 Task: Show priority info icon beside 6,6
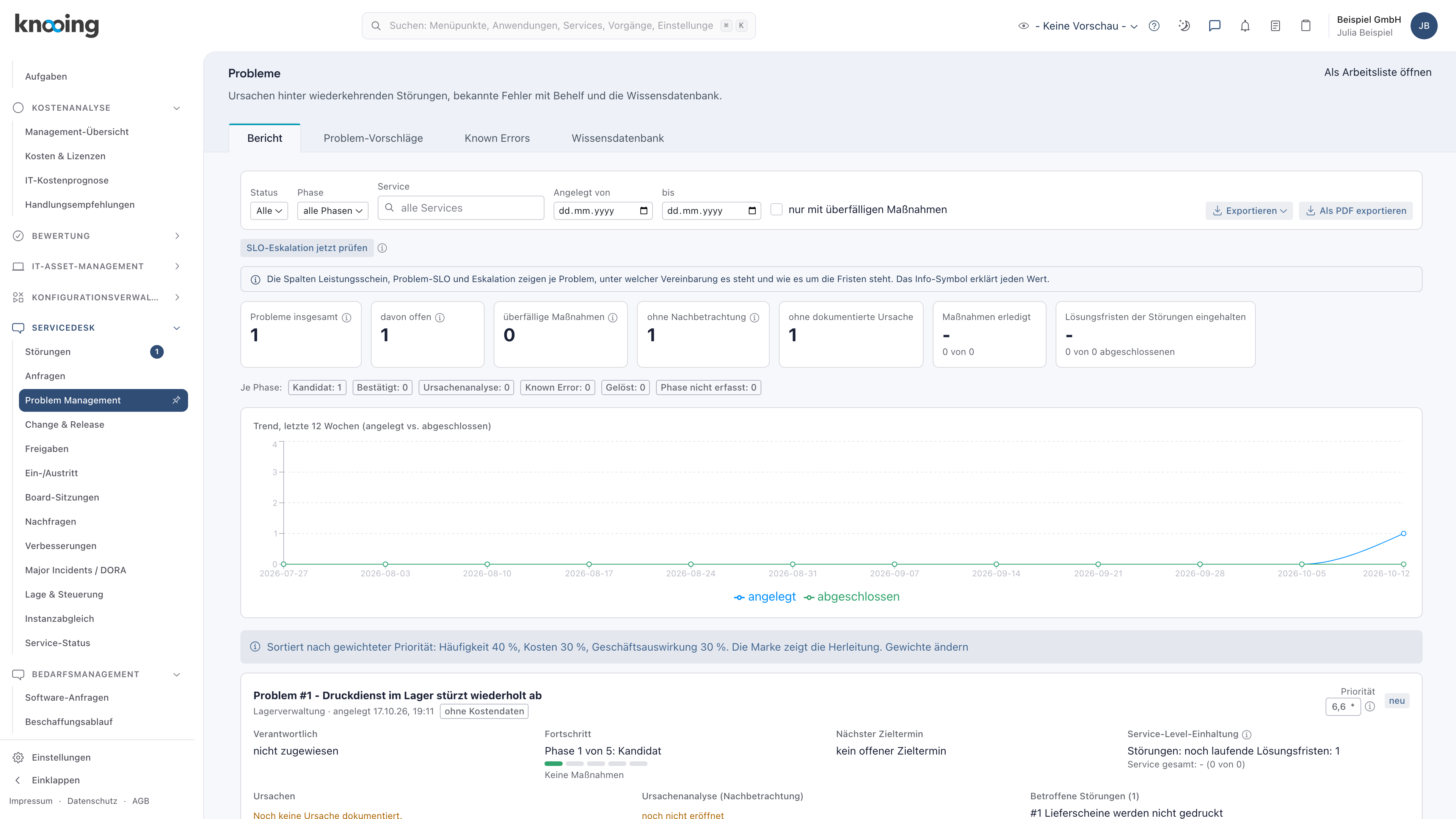point(1370,706)
